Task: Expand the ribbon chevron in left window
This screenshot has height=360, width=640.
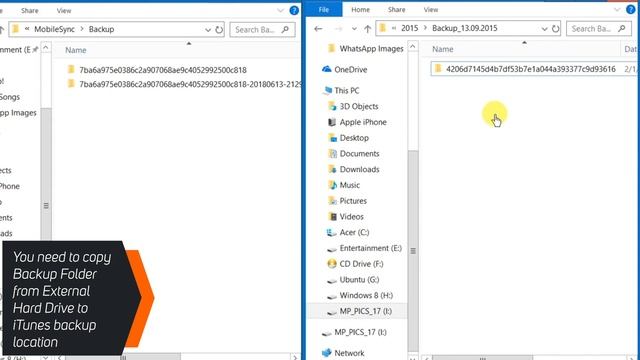Action: click(x=280, y=11)
